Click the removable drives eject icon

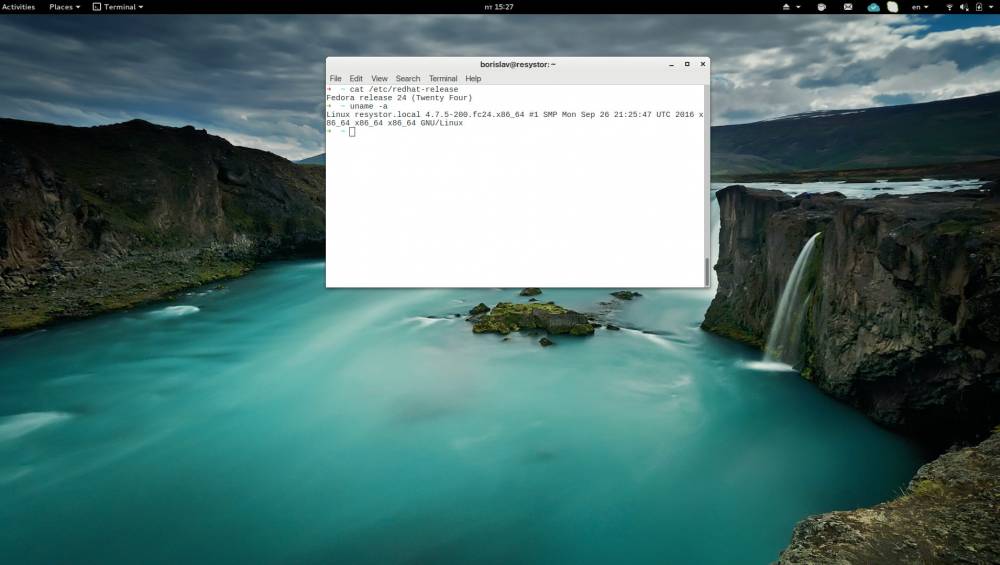(786, 7)
